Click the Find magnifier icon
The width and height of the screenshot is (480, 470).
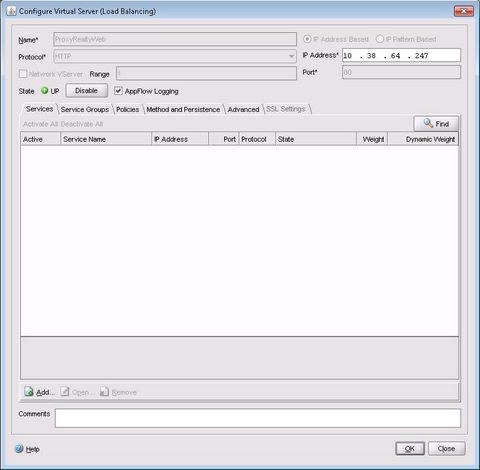428,123
